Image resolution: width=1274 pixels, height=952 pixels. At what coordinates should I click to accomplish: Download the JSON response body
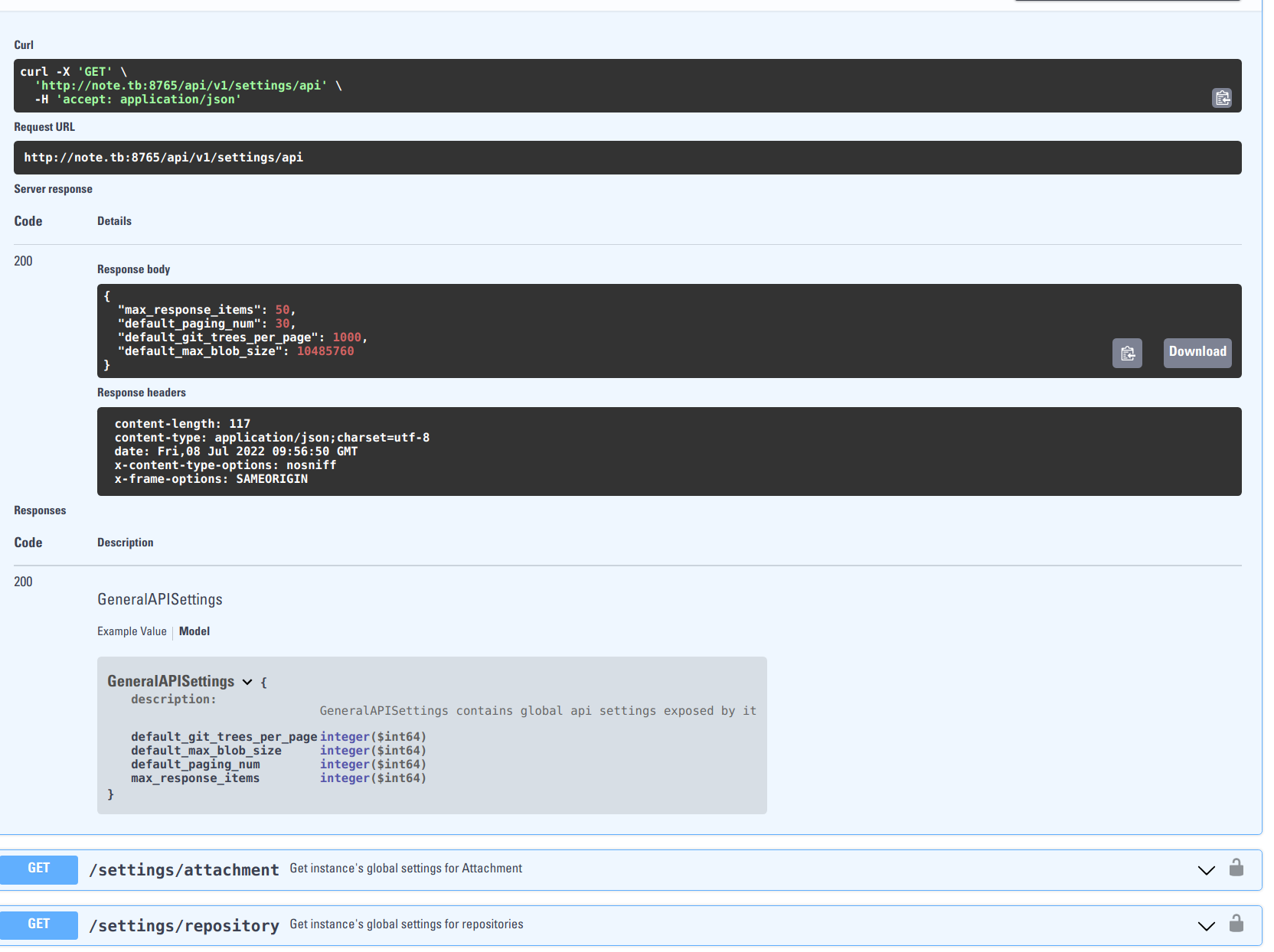(x=1197, y=352)
